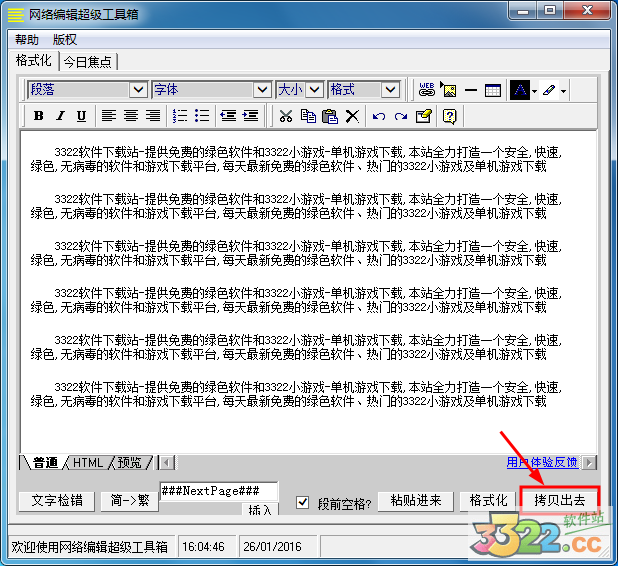Apply the font color A swatch

point(520,90)
